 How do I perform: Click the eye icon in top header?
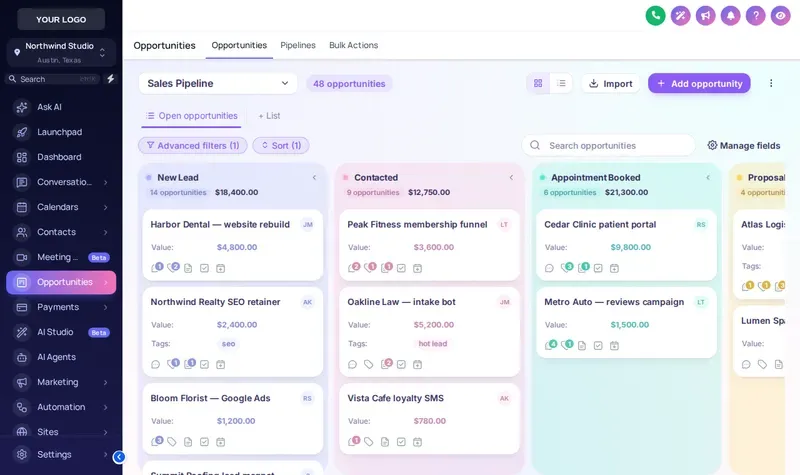point(781,16)
